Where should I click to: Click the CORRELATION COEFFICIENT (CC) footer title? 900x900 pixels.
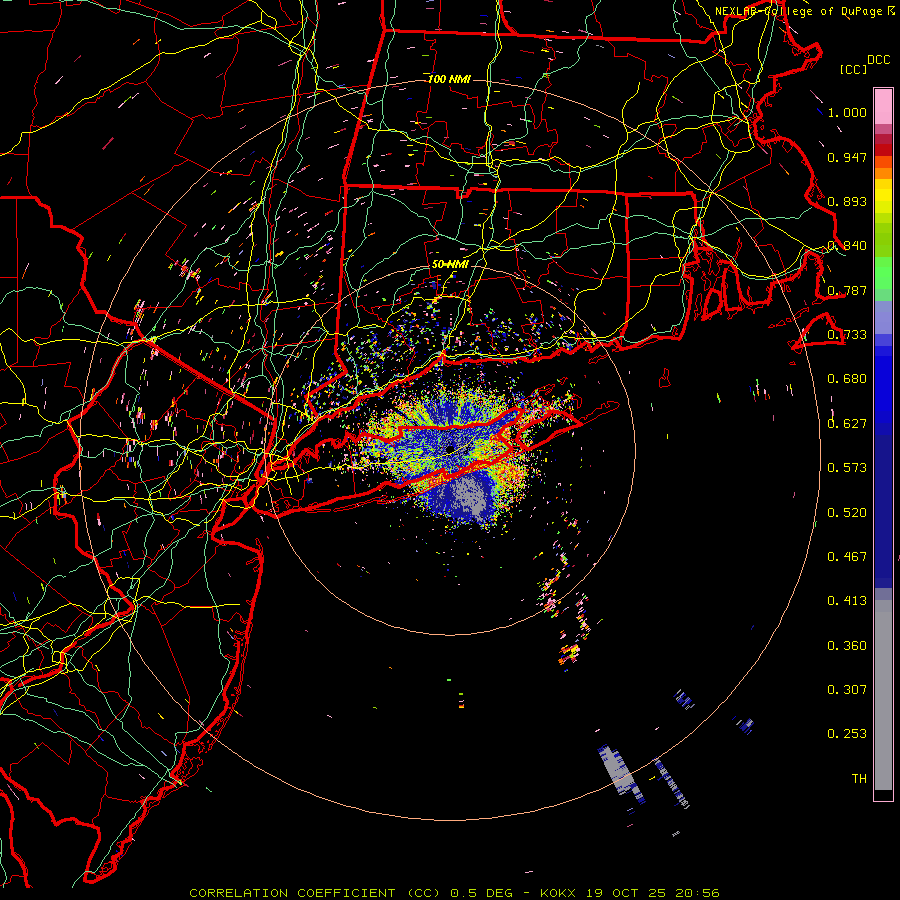pos(315,893)
